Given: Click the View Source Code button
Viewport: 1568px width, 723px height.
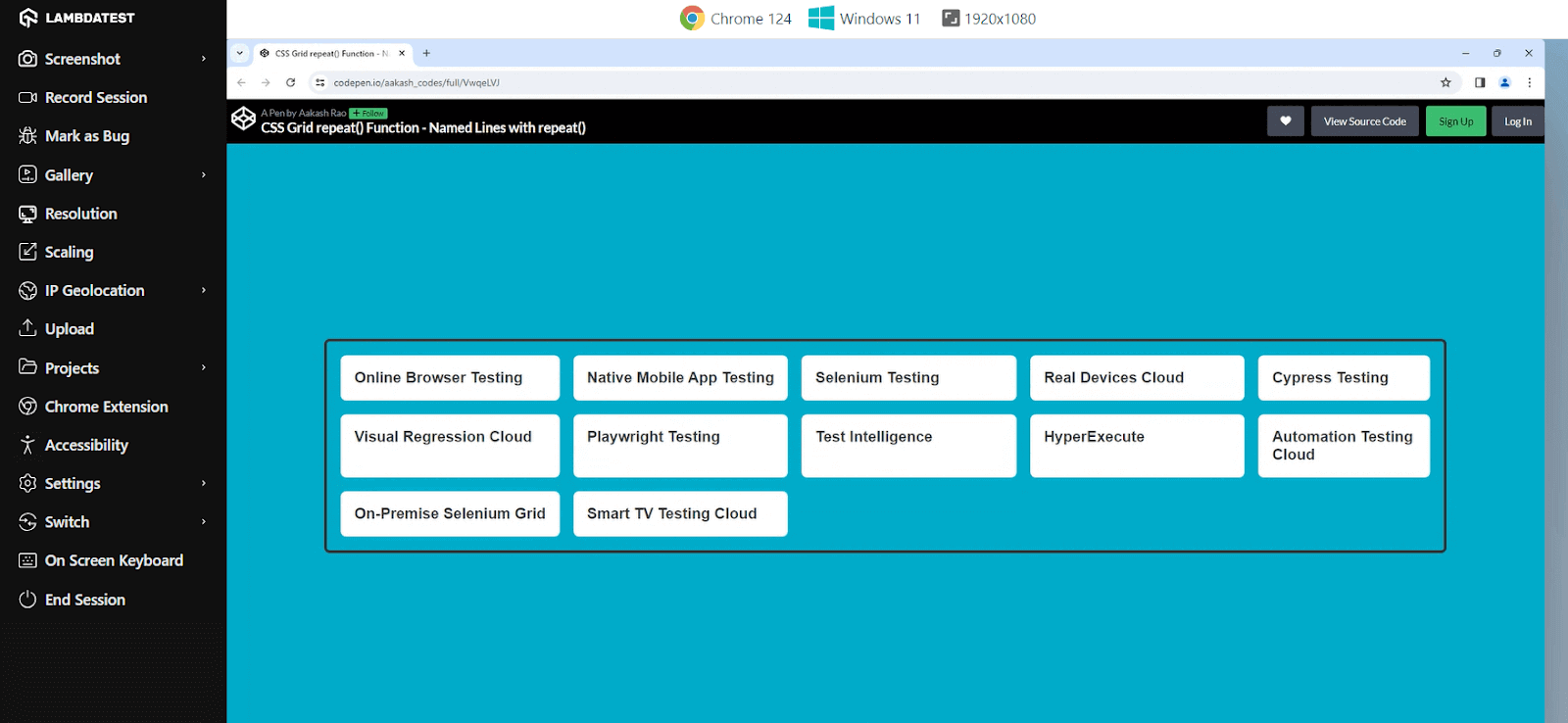Looking at the screenshot, I should tap(1364, 121).
